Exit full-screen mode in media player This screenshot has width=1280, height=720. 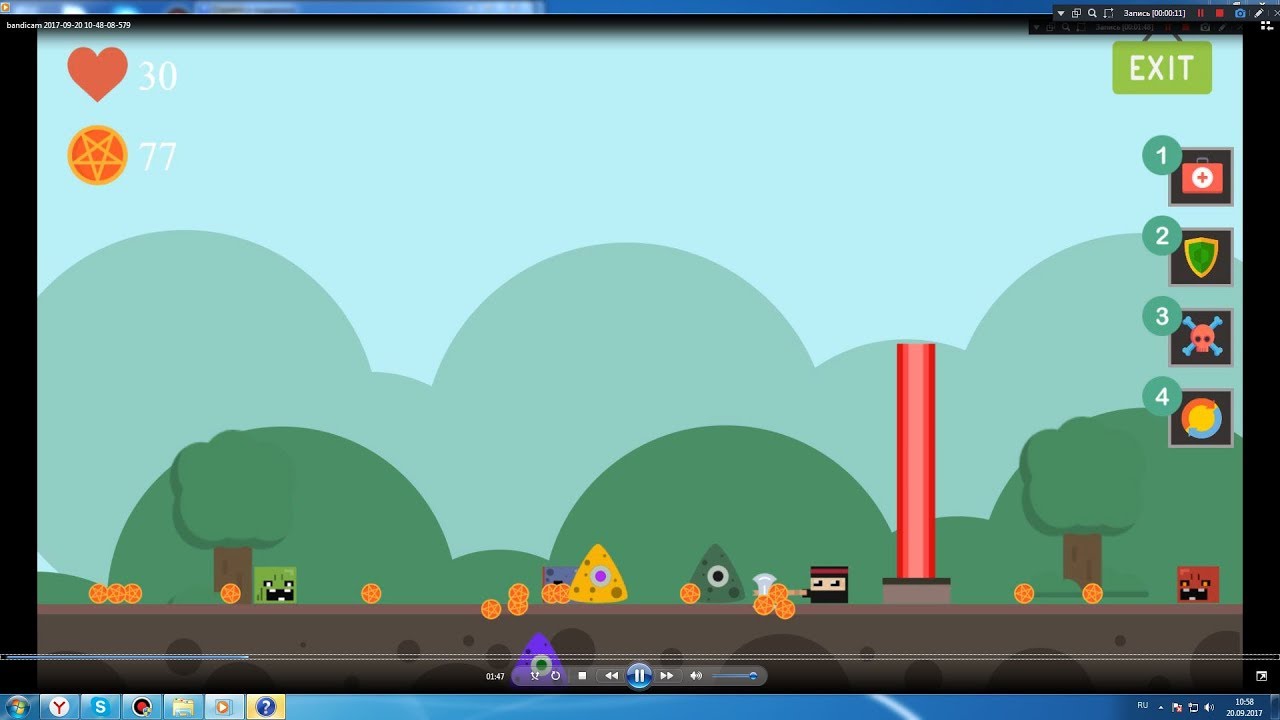[x=1261, y=676]
